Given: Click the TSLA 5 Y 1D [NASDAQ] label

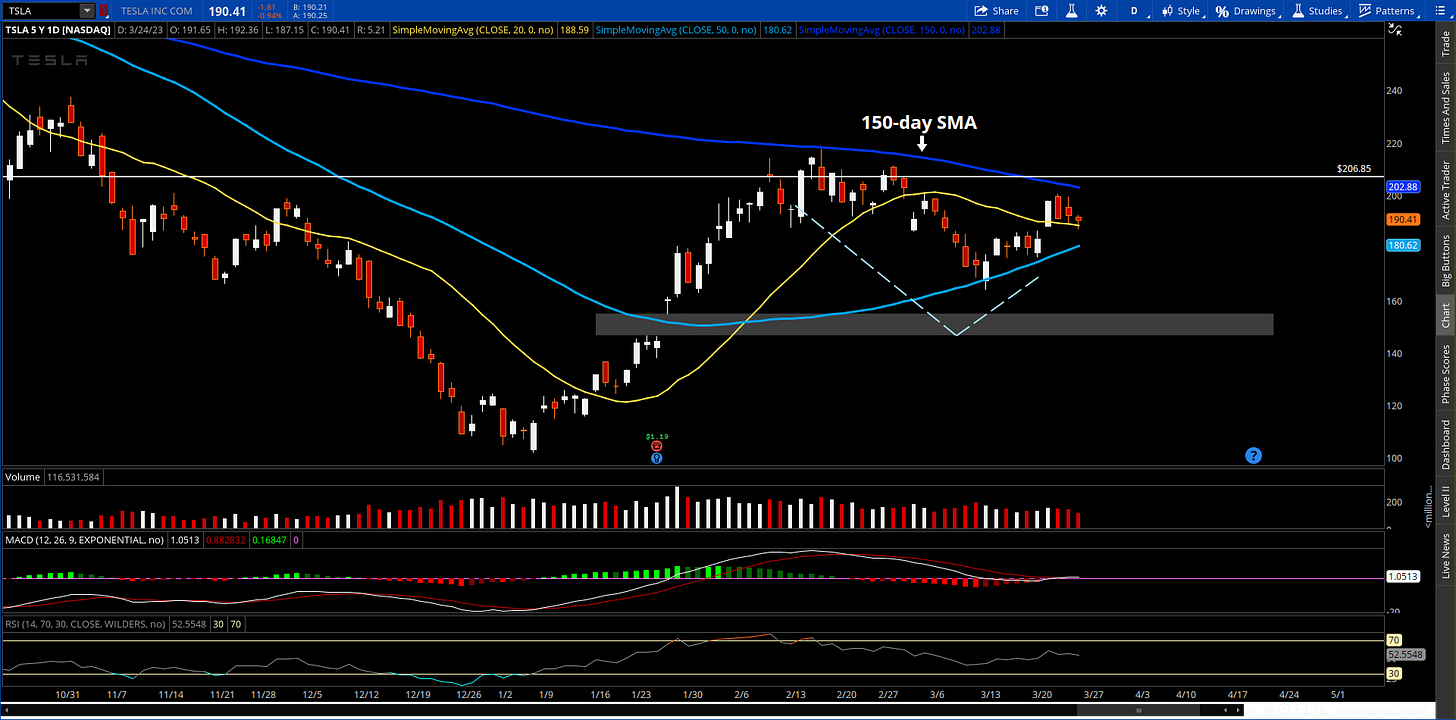Looking at the screenshot, I should (x=58, y=31).
